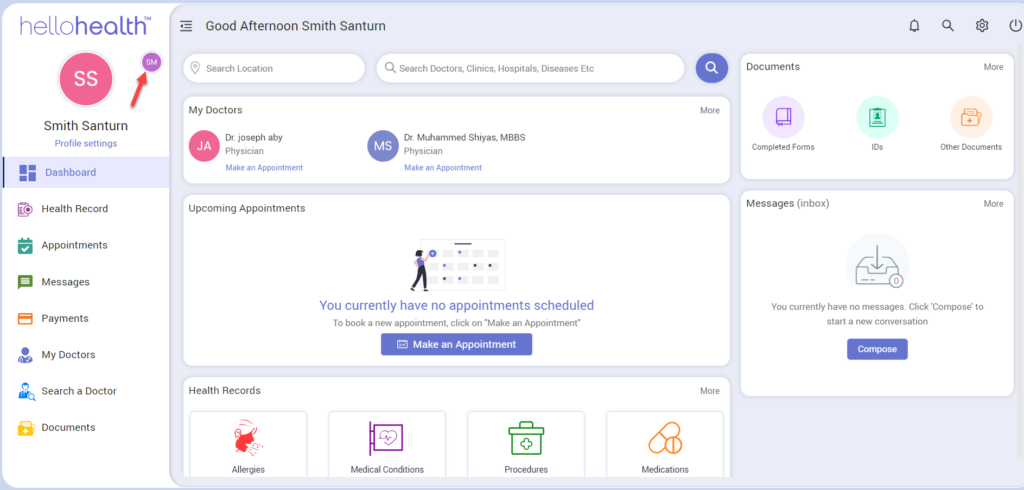The image size is (1024, 490).
Task: Click the power logout icon
Action: [x=1015, y=26]
